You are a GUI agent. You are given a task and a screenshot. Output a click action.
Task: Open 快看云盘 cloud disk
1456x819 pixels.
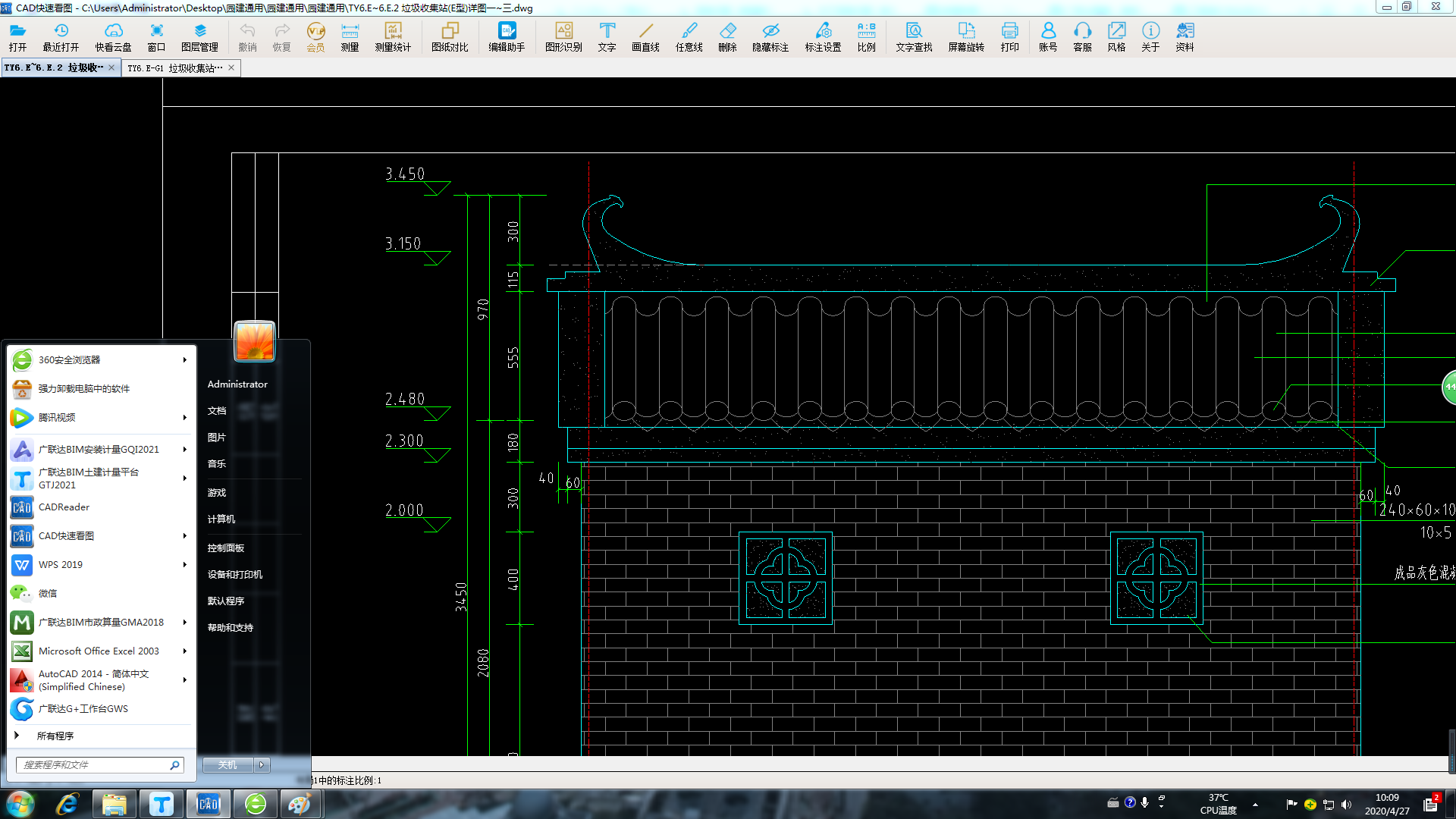pos(113,36)
